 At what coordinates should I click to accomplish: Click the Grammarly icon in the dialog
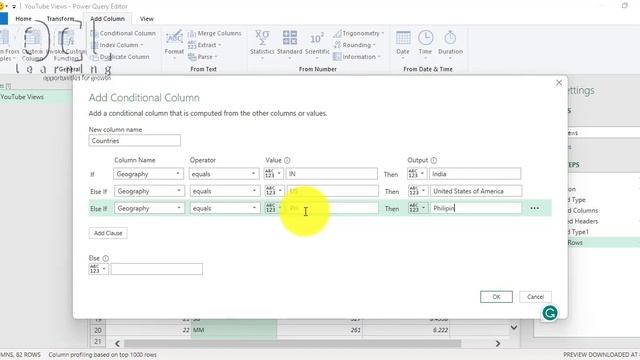[x=550, y=313]
